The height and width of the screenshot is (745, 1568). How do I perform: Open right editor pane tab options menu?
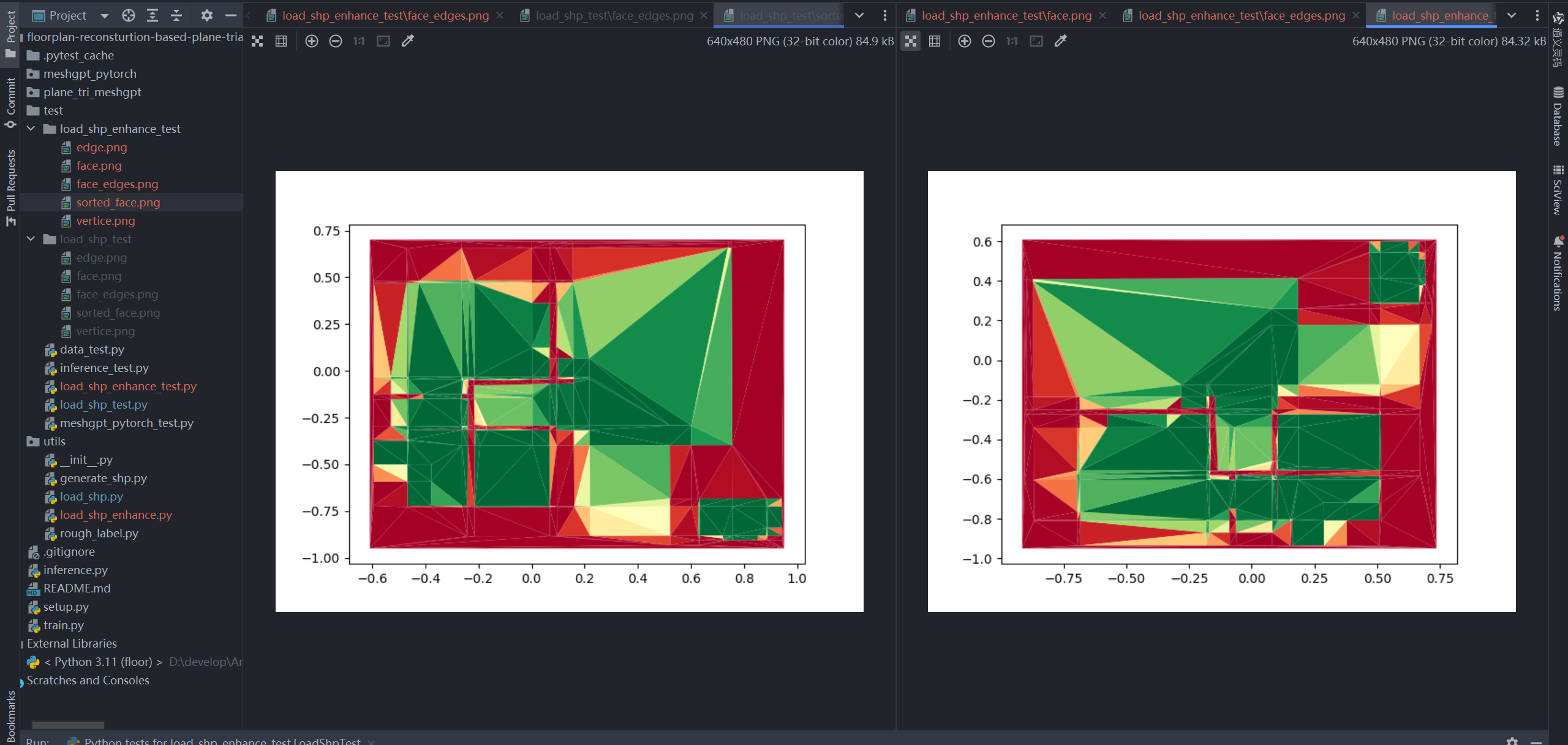tap(1537, 16)
